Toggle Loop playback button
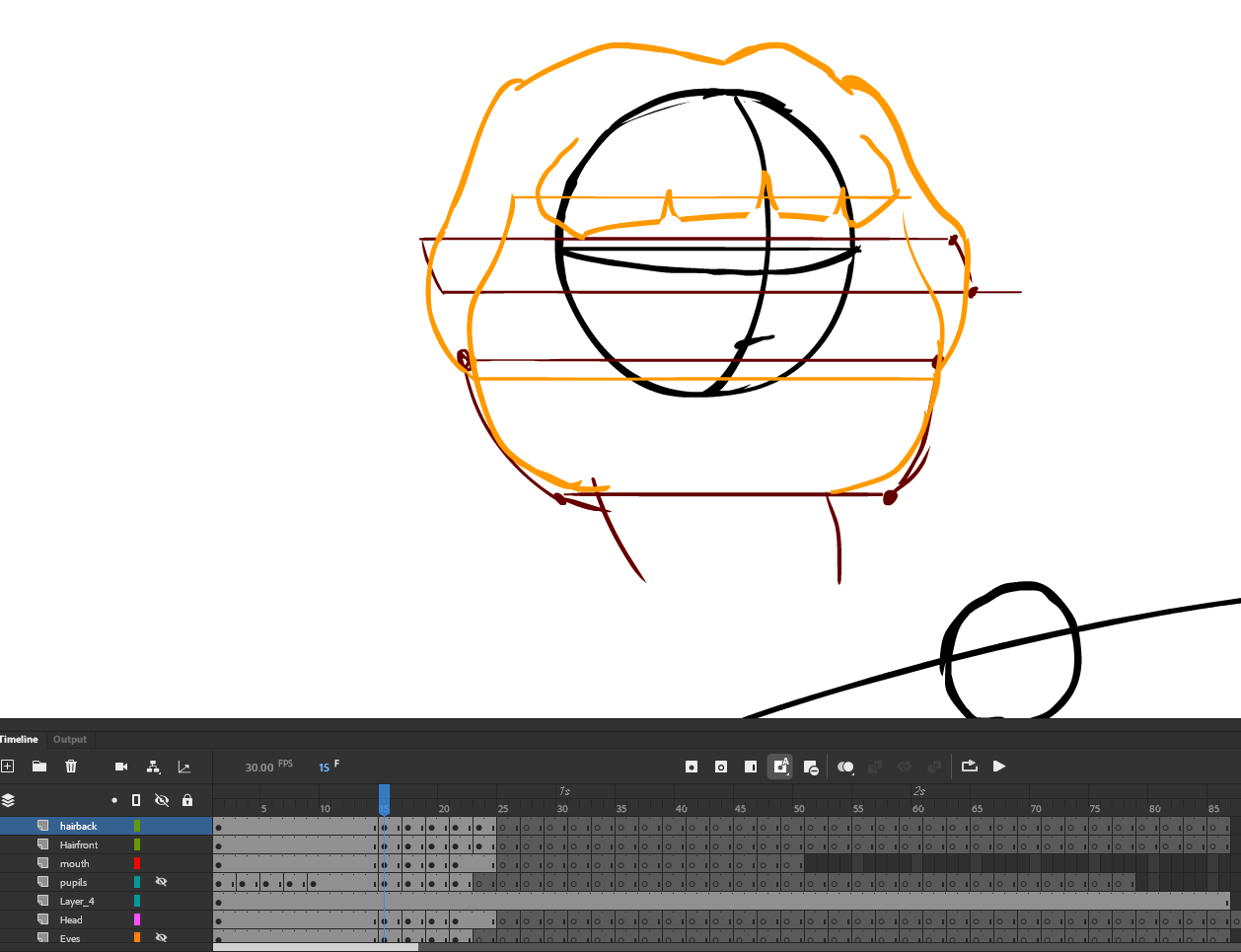Viewport: 1241px width, 952px height. point(969,767)
